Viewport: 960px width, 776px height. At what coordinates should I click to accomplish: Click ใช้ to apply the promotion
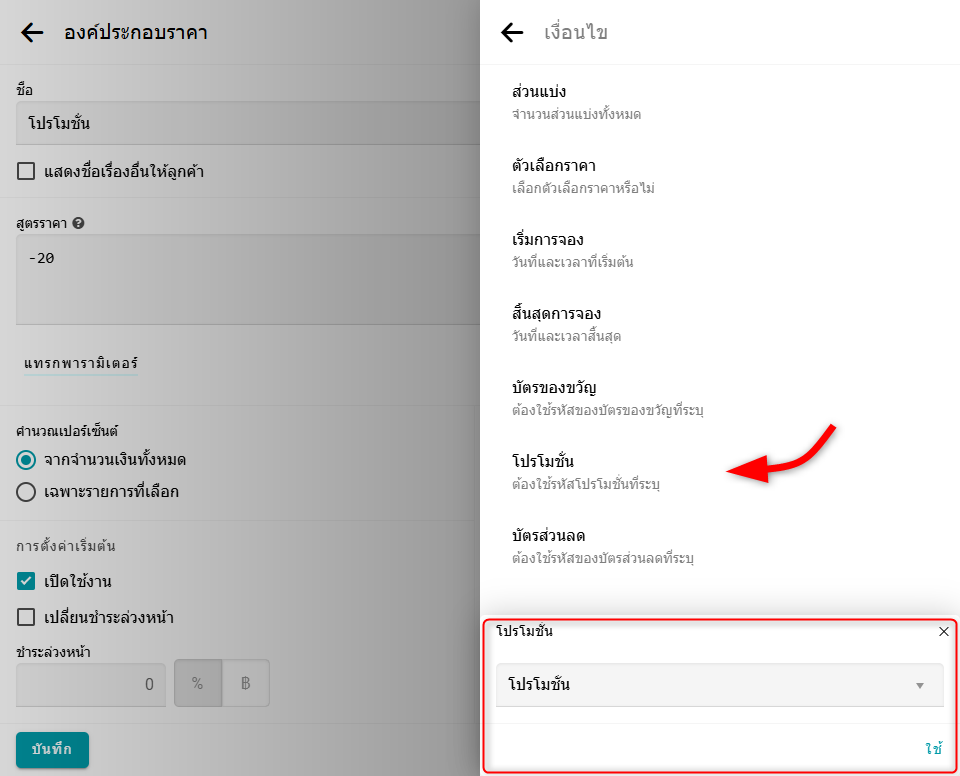pos(933,748)
